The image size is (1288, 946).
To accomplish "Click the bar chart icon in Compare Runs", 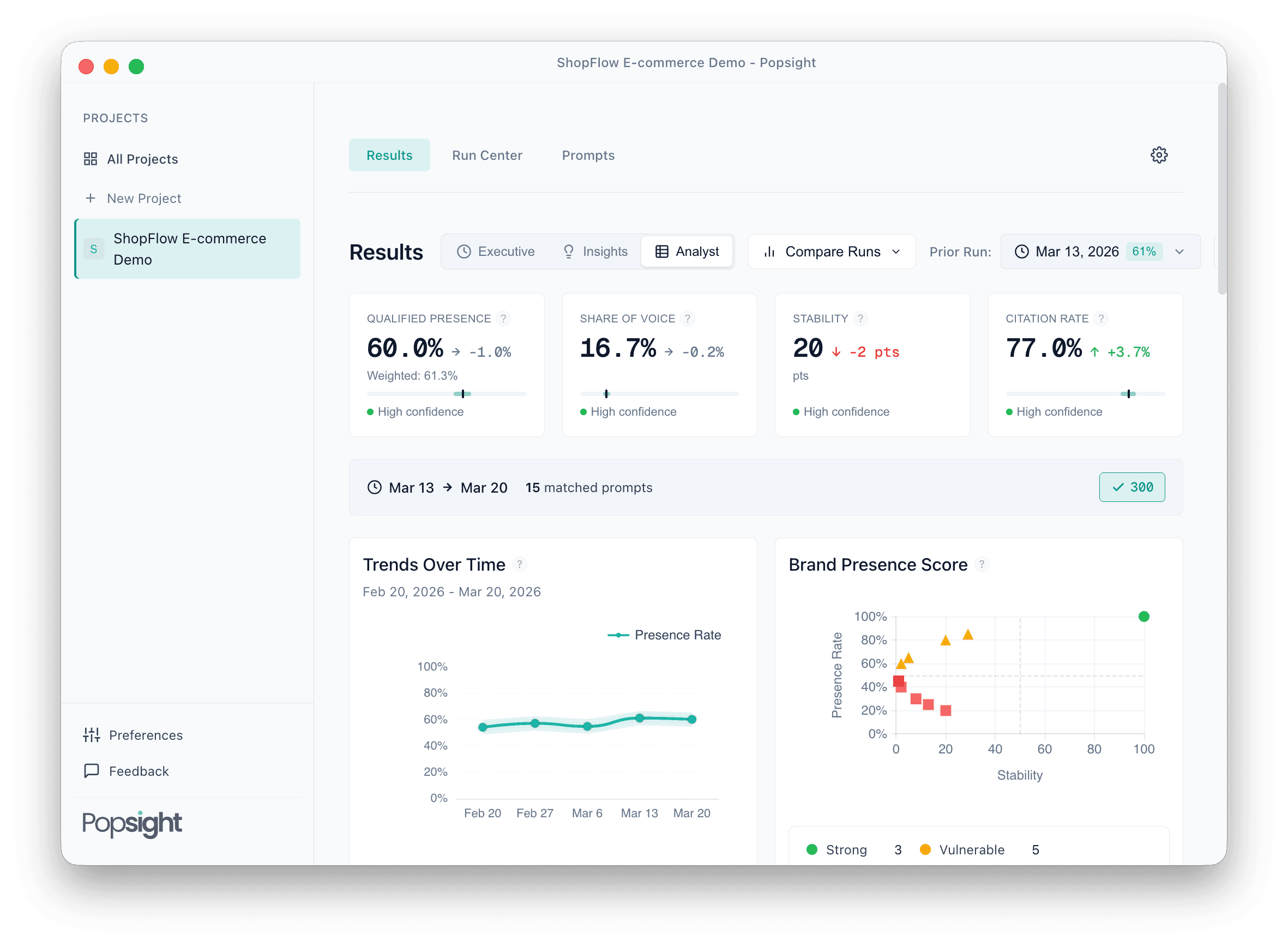I will pos(769,252).
